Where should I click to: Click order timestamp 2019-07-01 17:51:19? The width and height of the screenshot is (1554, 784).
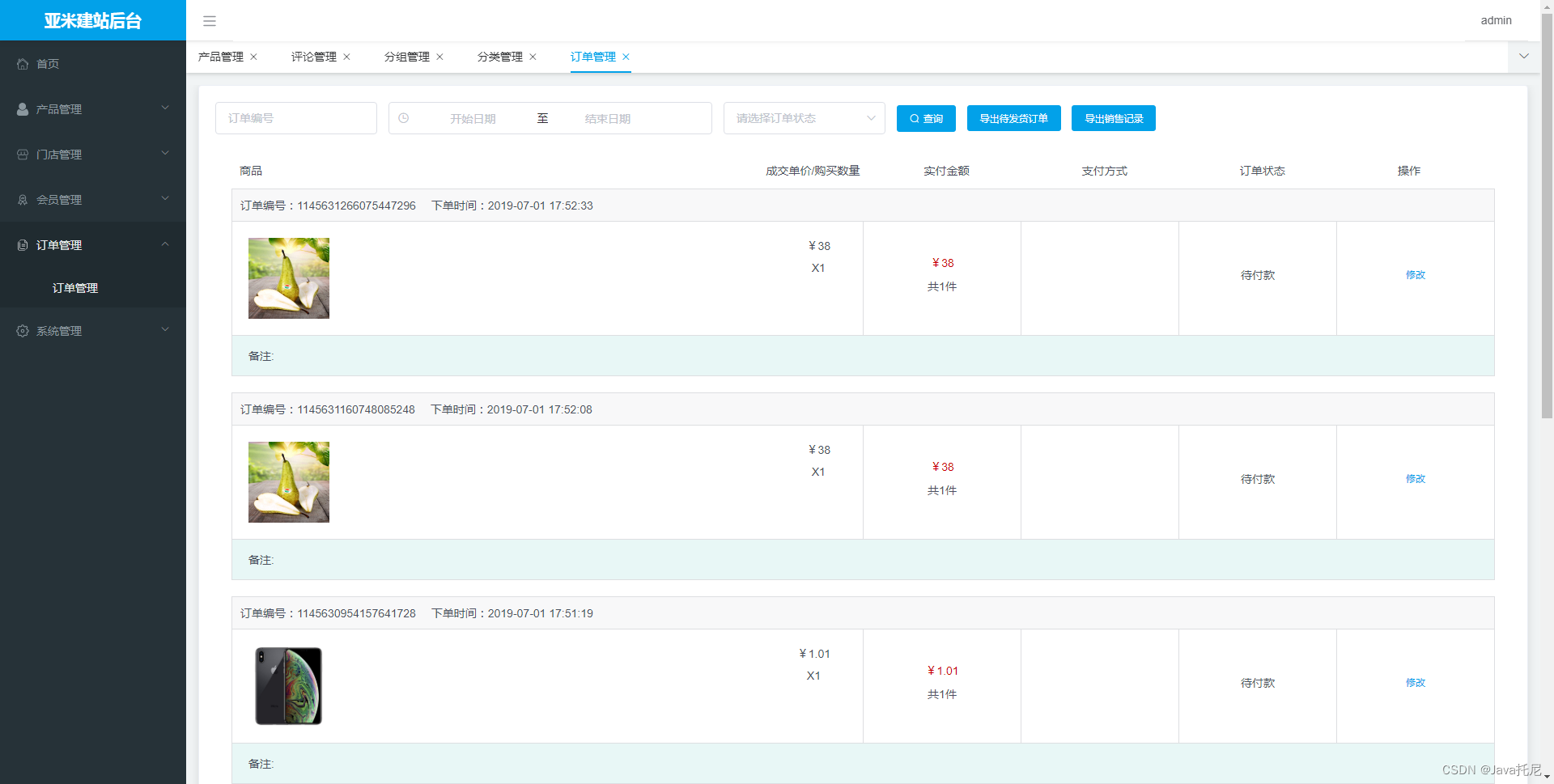[541, 613]
